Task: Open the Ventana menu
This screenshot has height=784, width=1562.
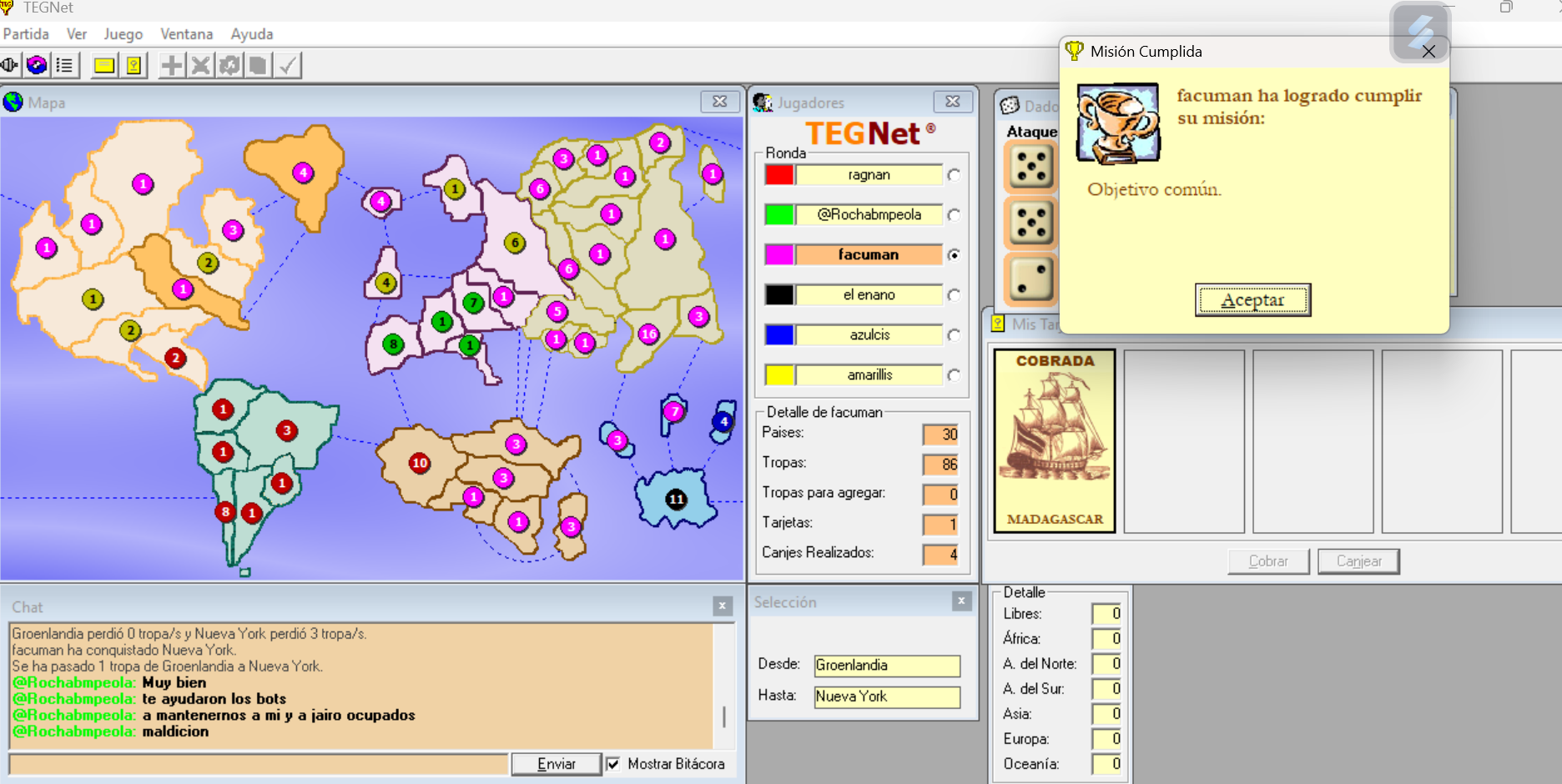Action: tap(187, 34)
